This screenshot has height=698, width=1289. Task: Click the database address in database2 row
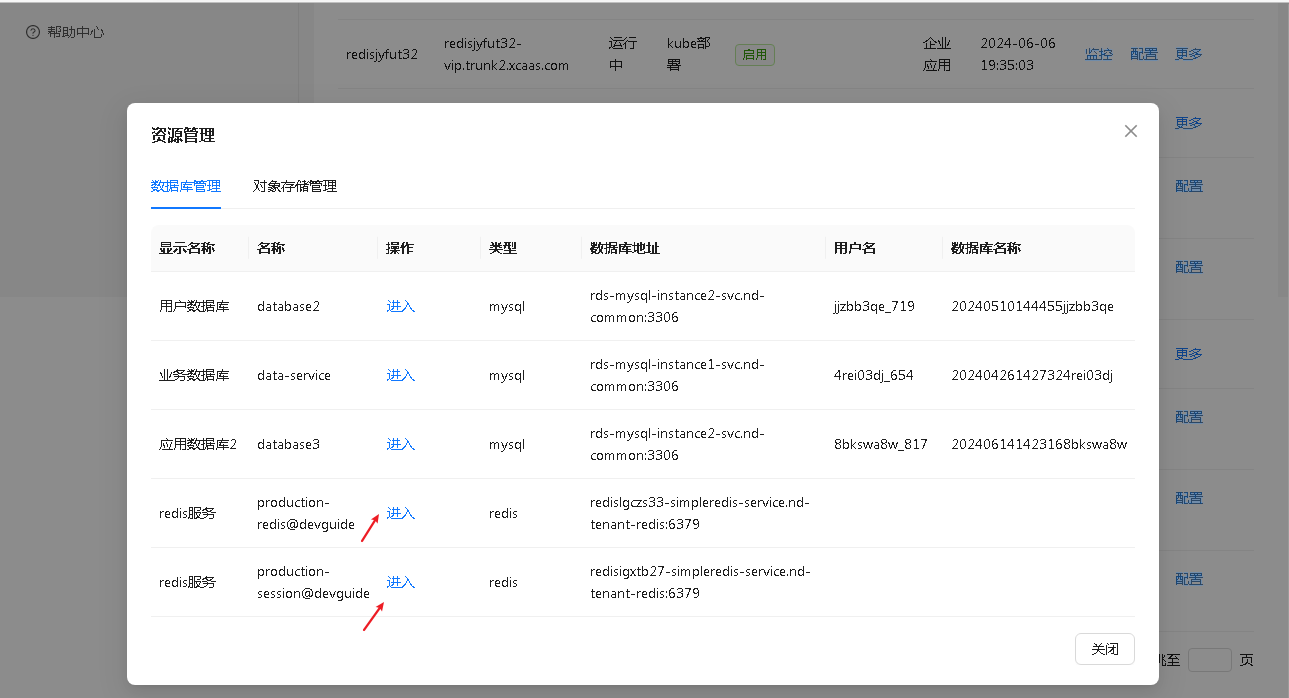pyautogui.click(x=677, y=306)
